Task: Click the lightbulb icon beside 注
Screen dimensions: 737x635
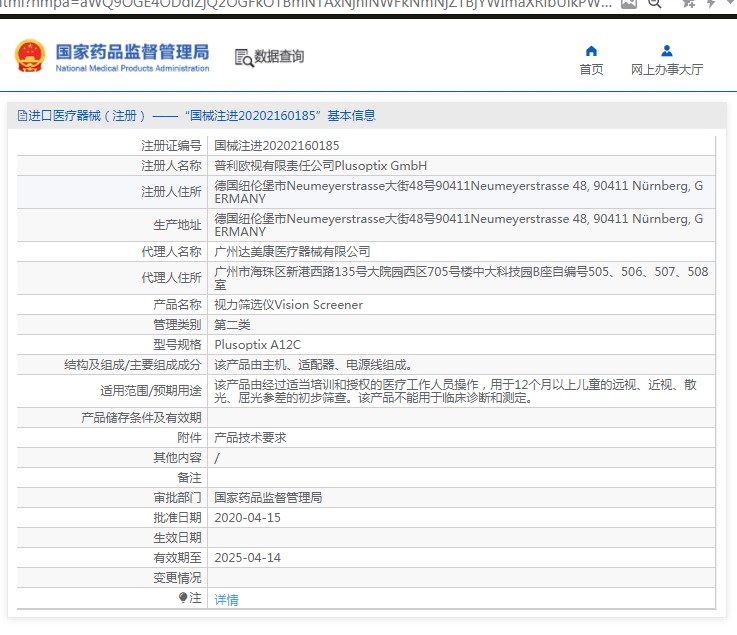Action: (183, 597)
